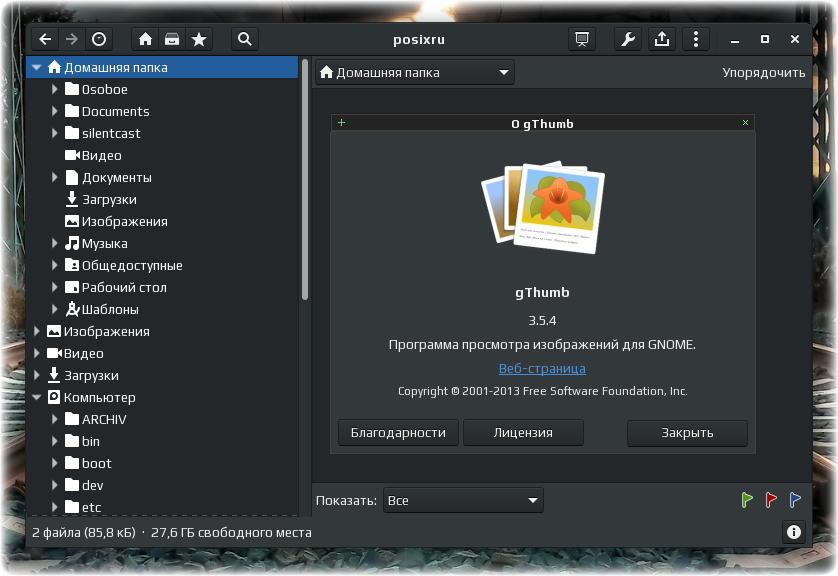
Task: Click the folder tree vertical scrollbar
Action: coord(305,179)
